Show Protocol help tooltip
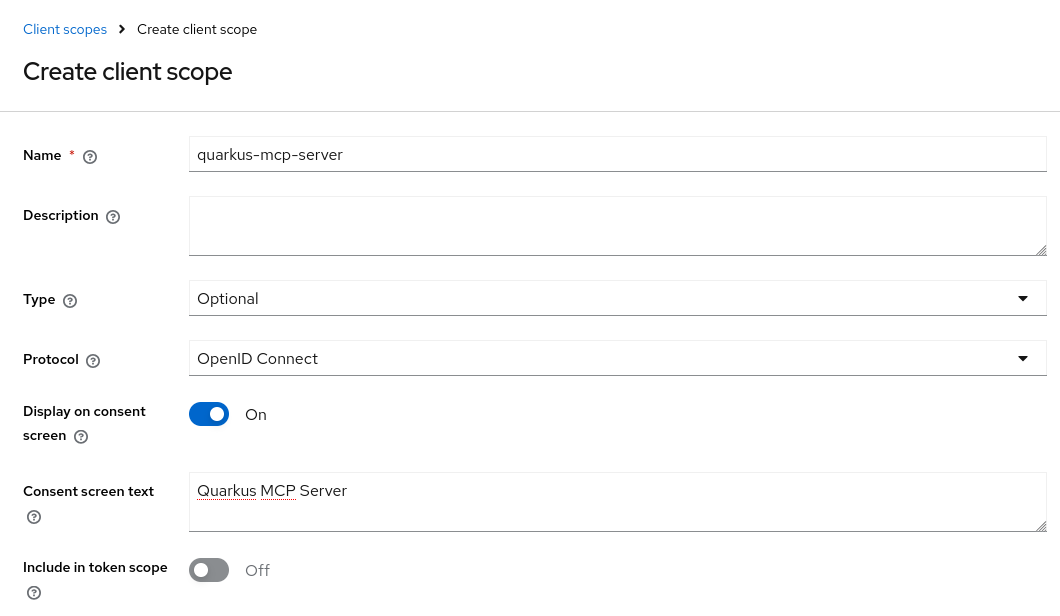 pyautogui.click(x=93, y=361)
